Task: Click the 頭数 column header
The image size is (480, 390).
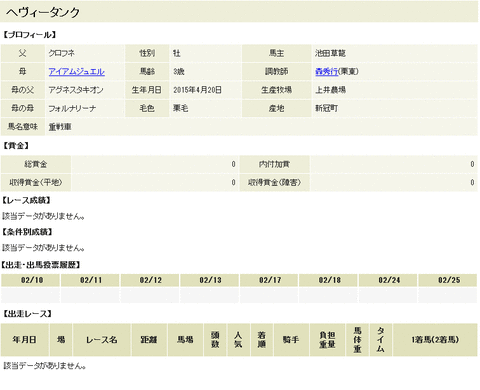Action: pos(215,340)
